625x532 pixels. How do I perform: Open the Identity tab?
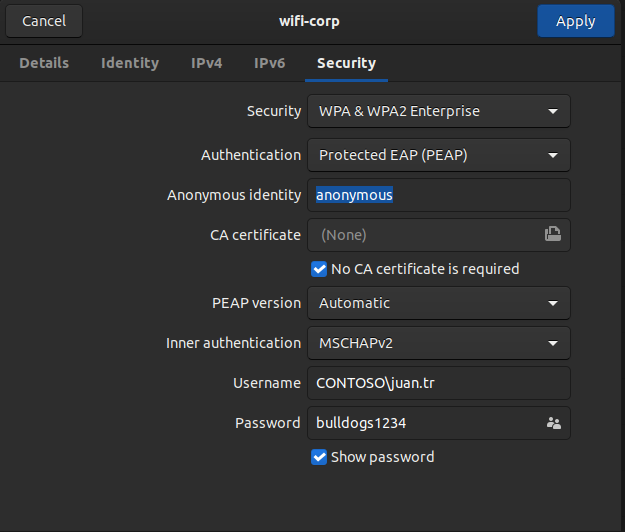[130, 63]
